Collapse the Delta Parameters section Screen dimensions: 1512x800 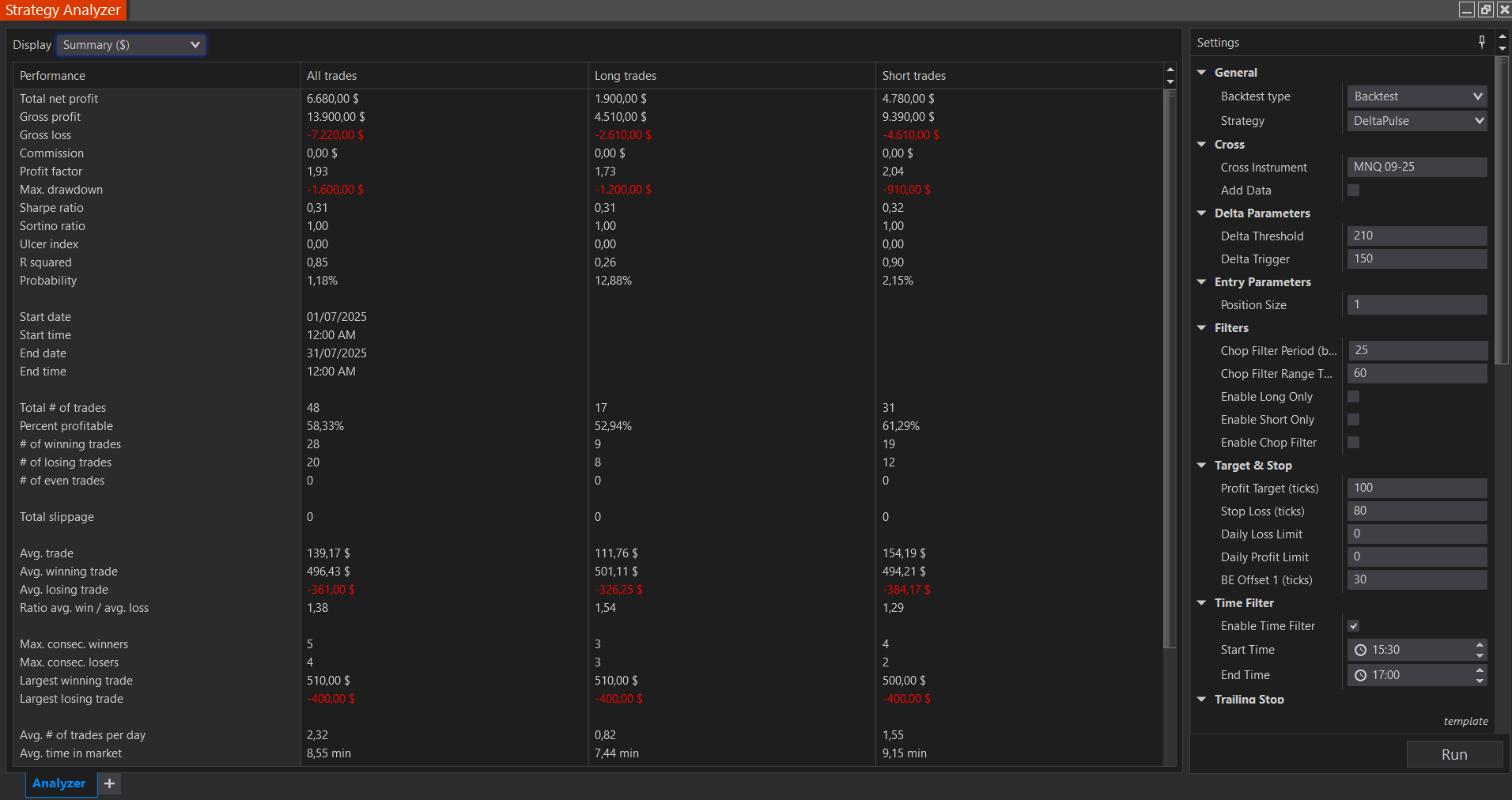coord(1201,213)
